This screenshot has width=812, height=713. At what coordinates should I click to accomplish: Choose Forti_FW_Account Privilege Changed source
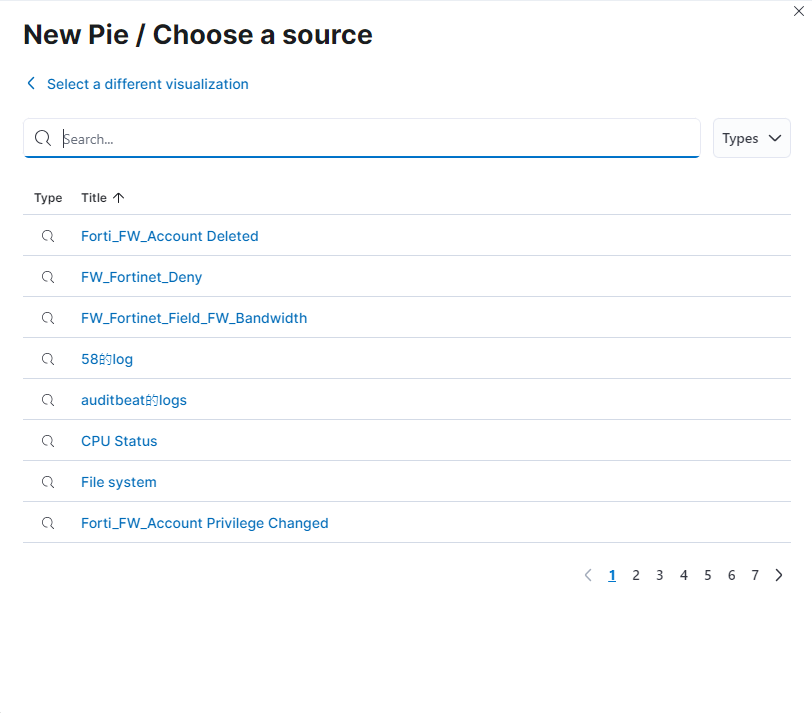205,523
